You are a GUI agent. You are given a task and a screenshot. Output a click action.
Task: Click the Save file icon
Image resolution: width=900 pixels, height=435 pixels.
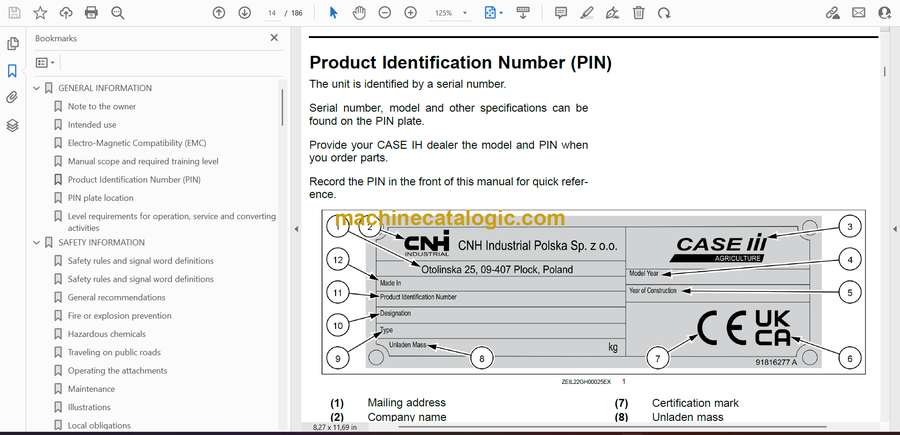[14, 13]
